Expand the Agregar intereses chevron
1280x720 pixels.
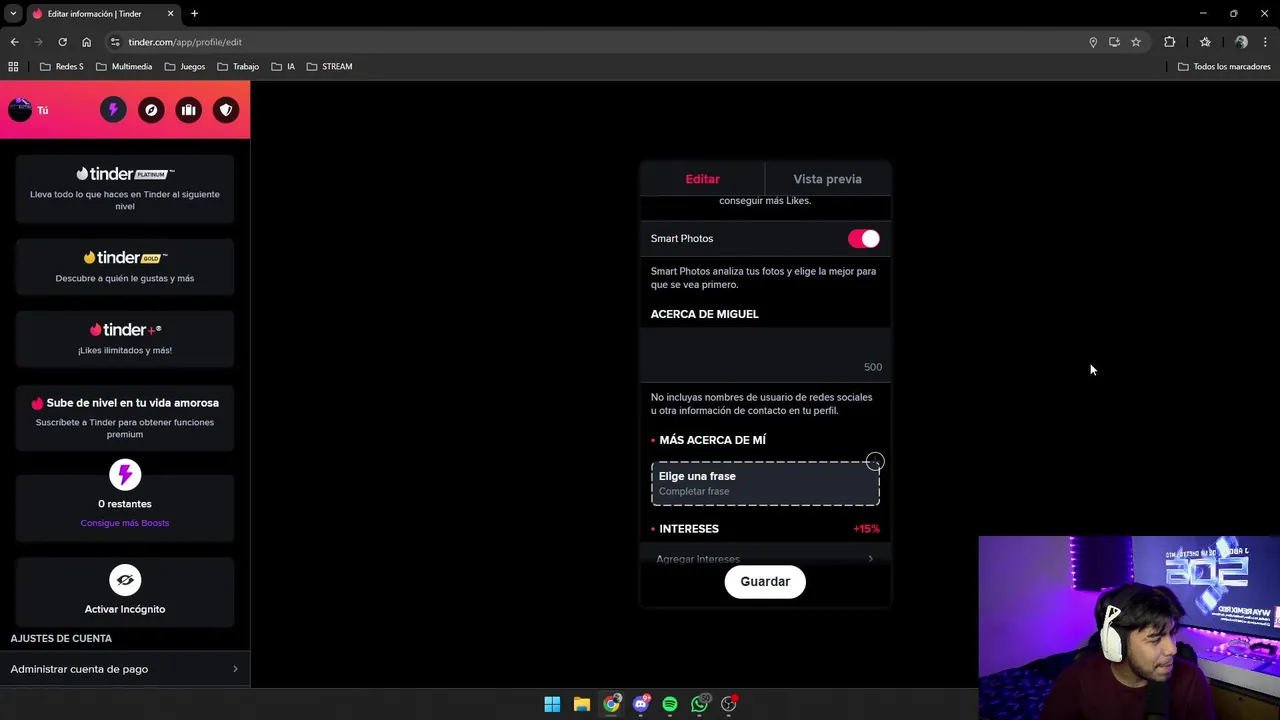point(870,559)
